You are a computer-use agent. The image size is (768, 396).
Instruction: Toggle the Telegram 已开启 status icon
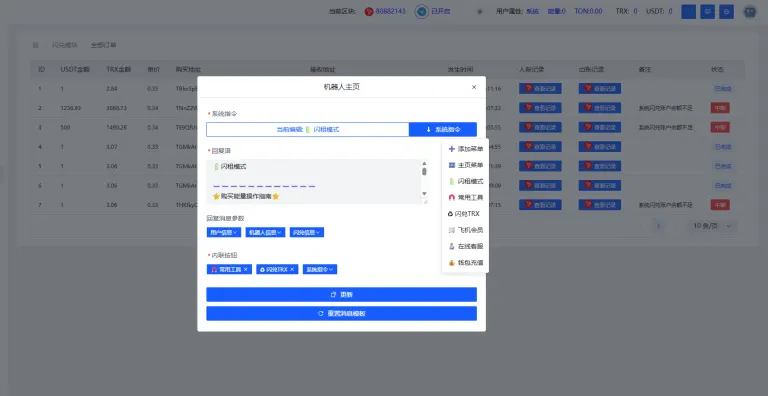(x=422, y=11)
